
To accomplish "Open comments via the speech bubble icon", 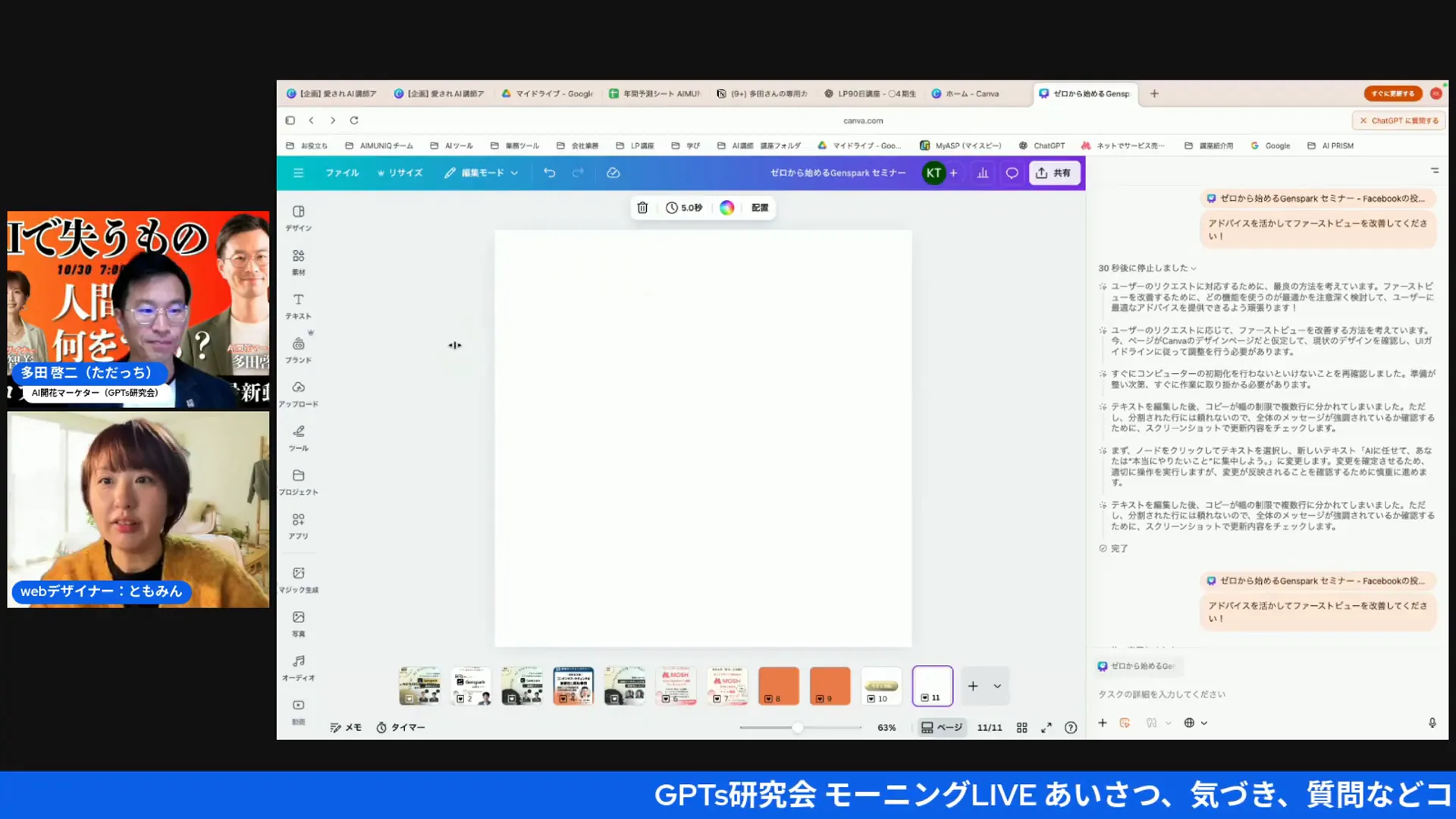I will coord(1012,172).
